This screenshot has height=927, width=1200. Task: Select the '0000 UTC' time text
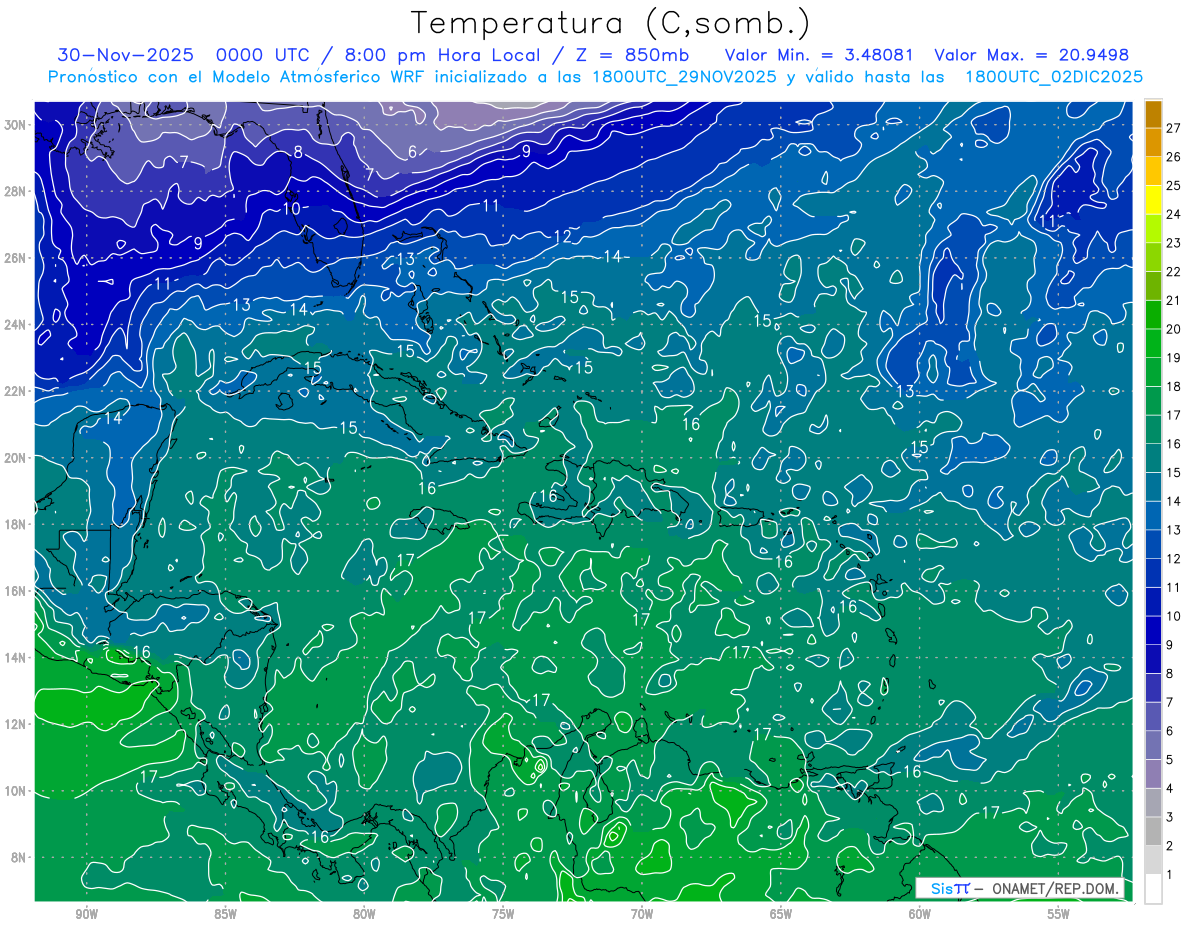coord(263,55)
